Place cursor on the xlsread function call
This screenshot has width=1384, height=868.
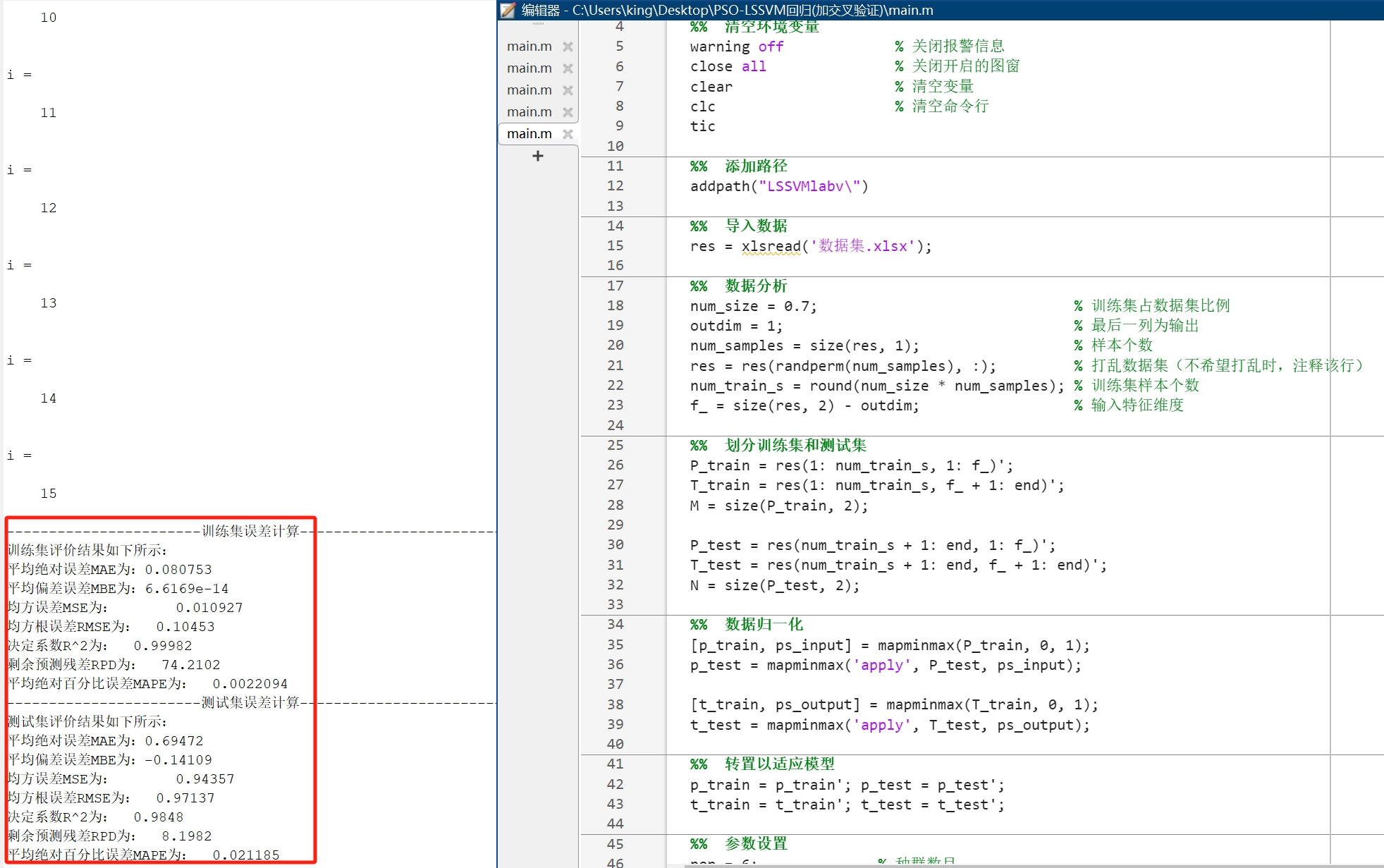coord(771,246)
